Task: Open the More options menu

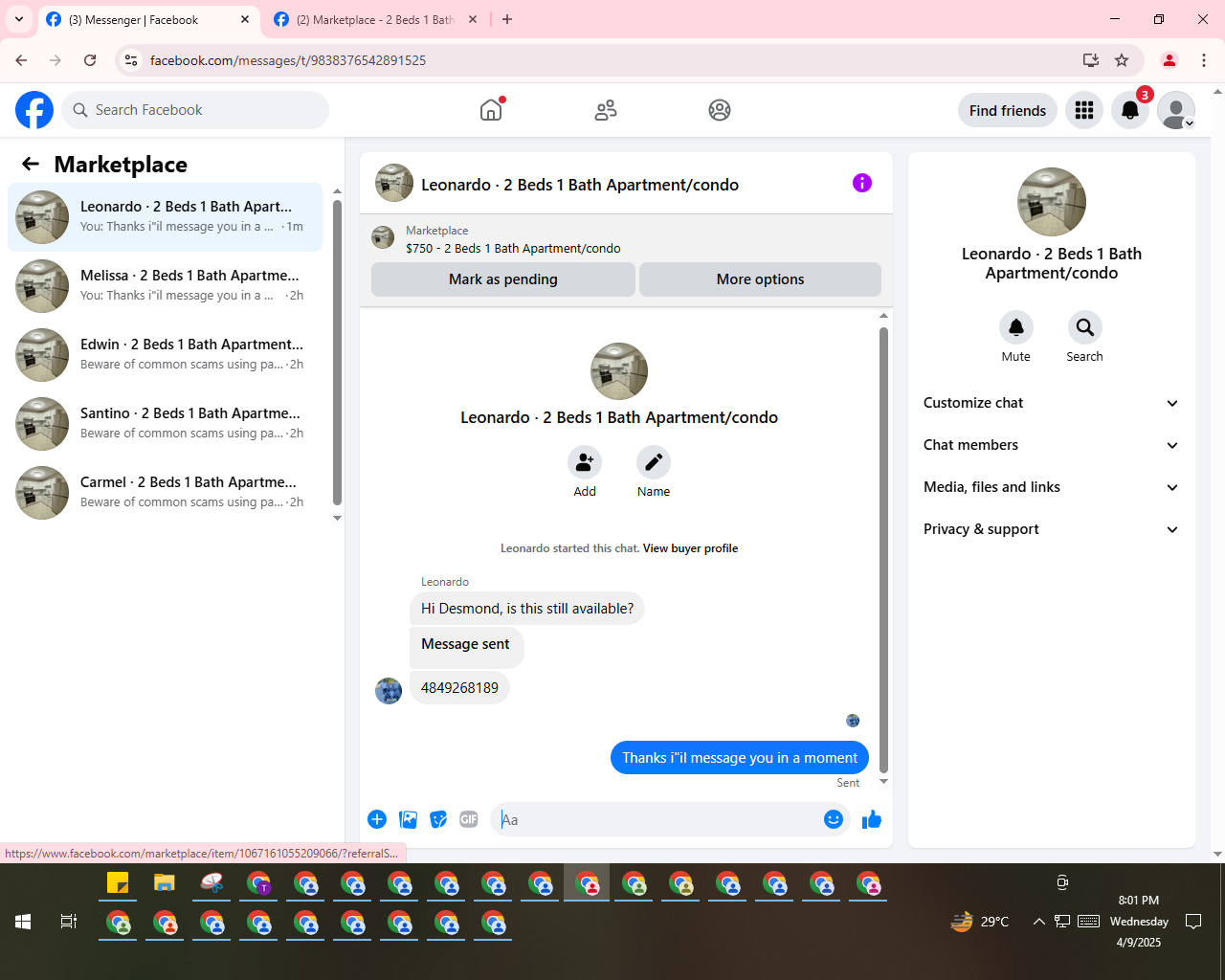Action: click(x=760, y=279)
